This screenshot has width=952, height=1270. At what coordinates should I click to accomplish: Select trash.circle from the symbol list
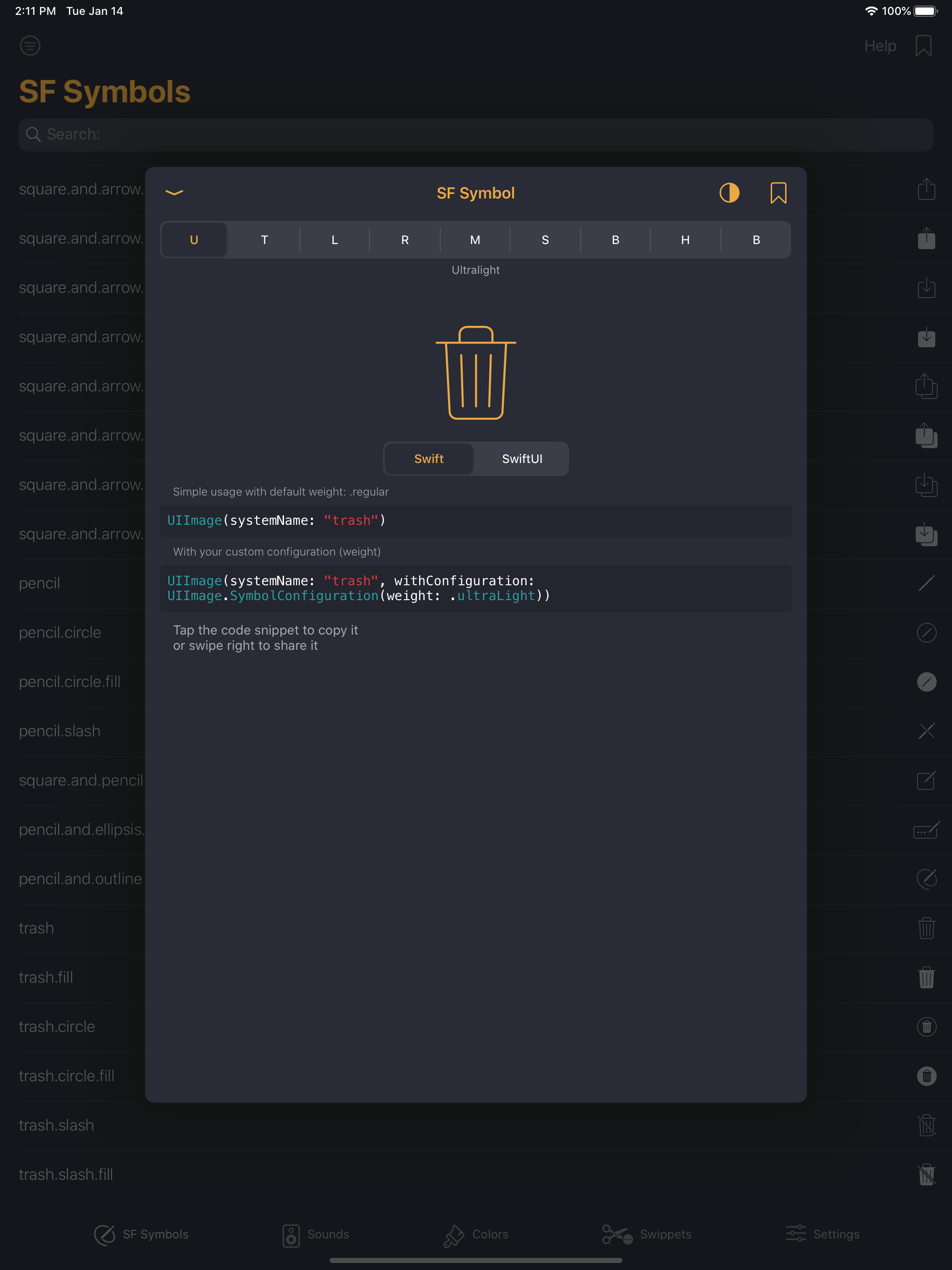click(57, 1026)
